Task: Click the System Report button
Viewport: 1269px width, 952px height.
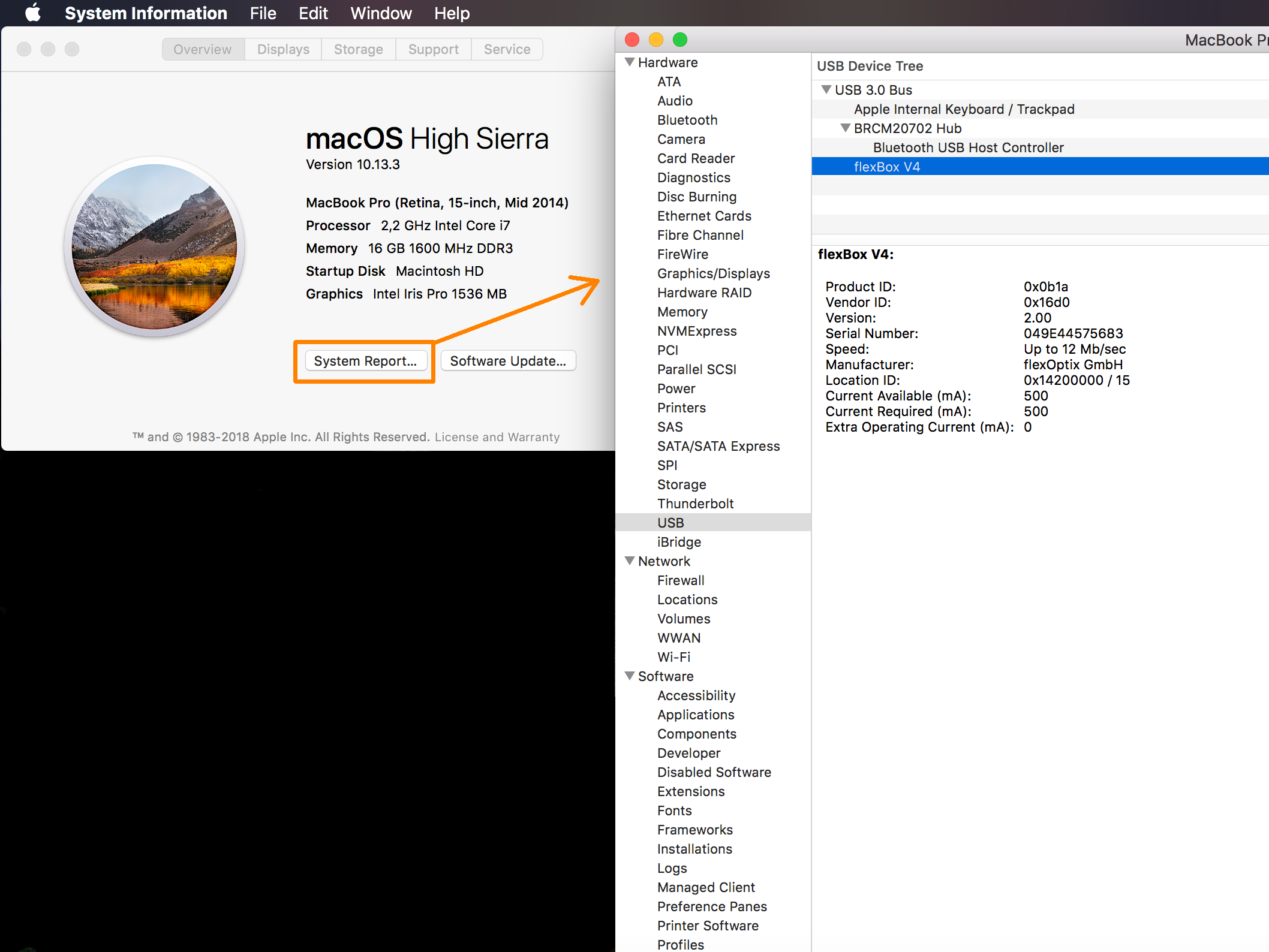Action: pyautogui.click(x=365, y=361)
